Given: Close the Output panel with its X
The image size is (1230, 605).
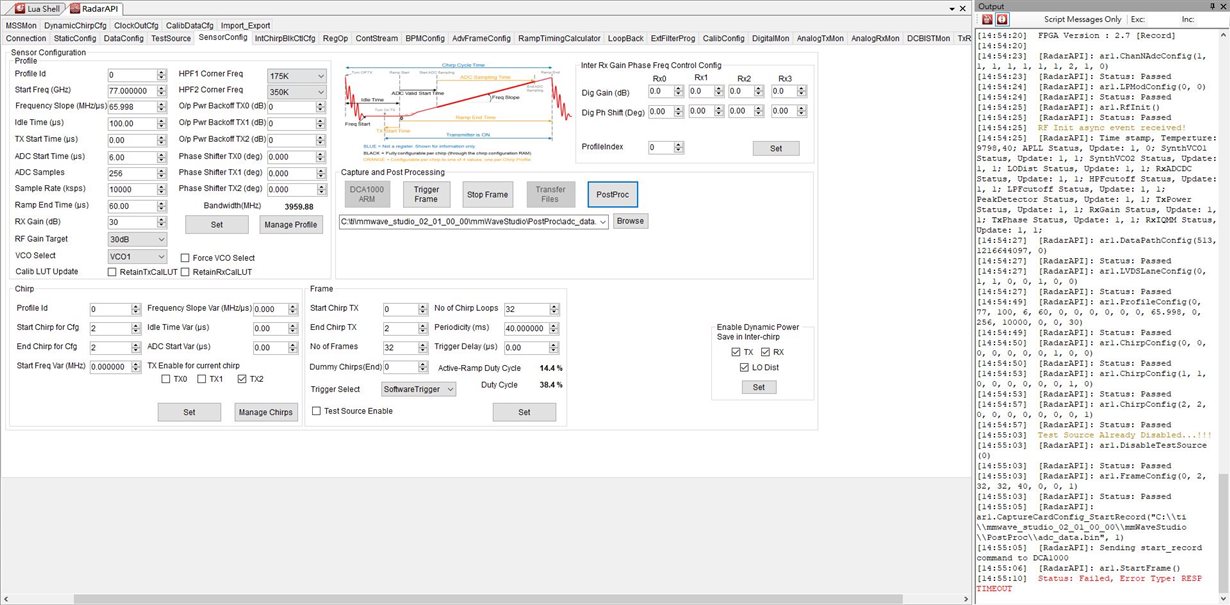Looking at the screenshot, I should 1221,6.
